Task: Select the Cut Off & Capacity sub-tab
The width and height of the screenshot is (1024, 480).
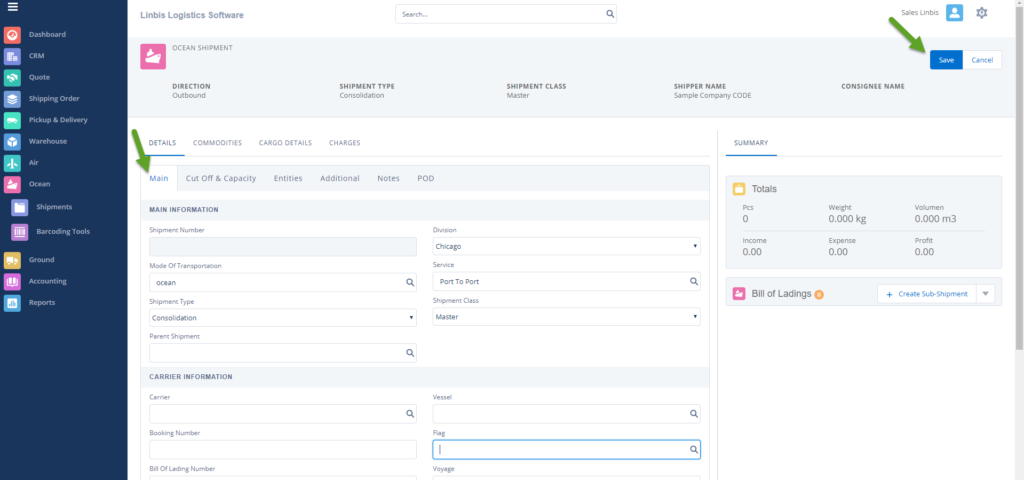Action: (221, 178)
